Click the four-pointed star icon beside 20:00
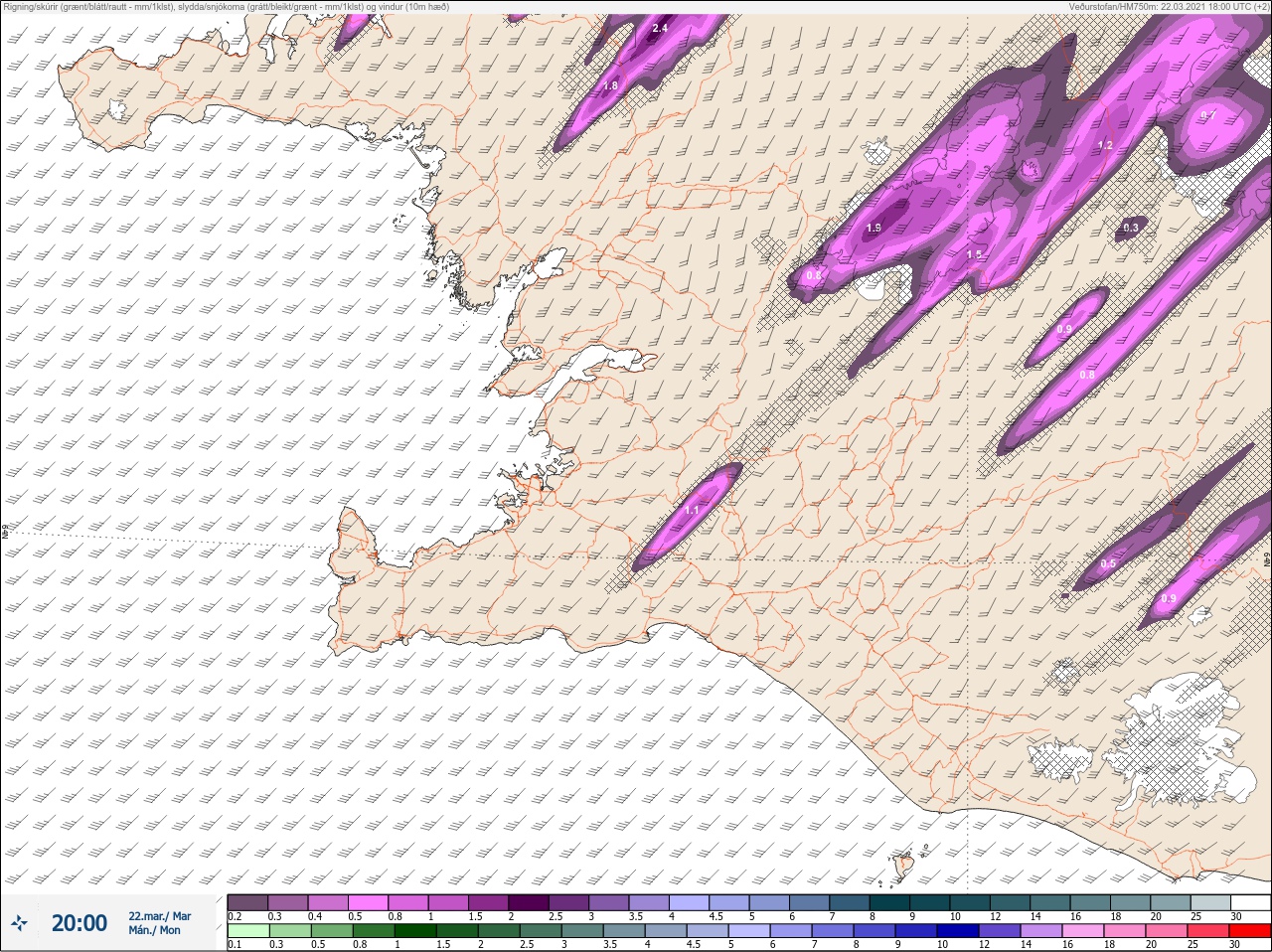Viewport: 1272px width, 952px height. pos(20,923)
